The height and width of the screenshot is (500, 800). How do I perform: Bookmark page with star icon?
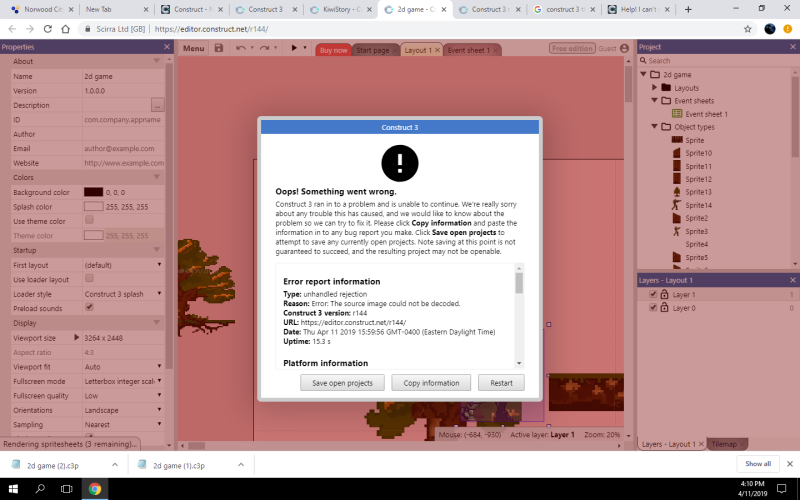747,29
